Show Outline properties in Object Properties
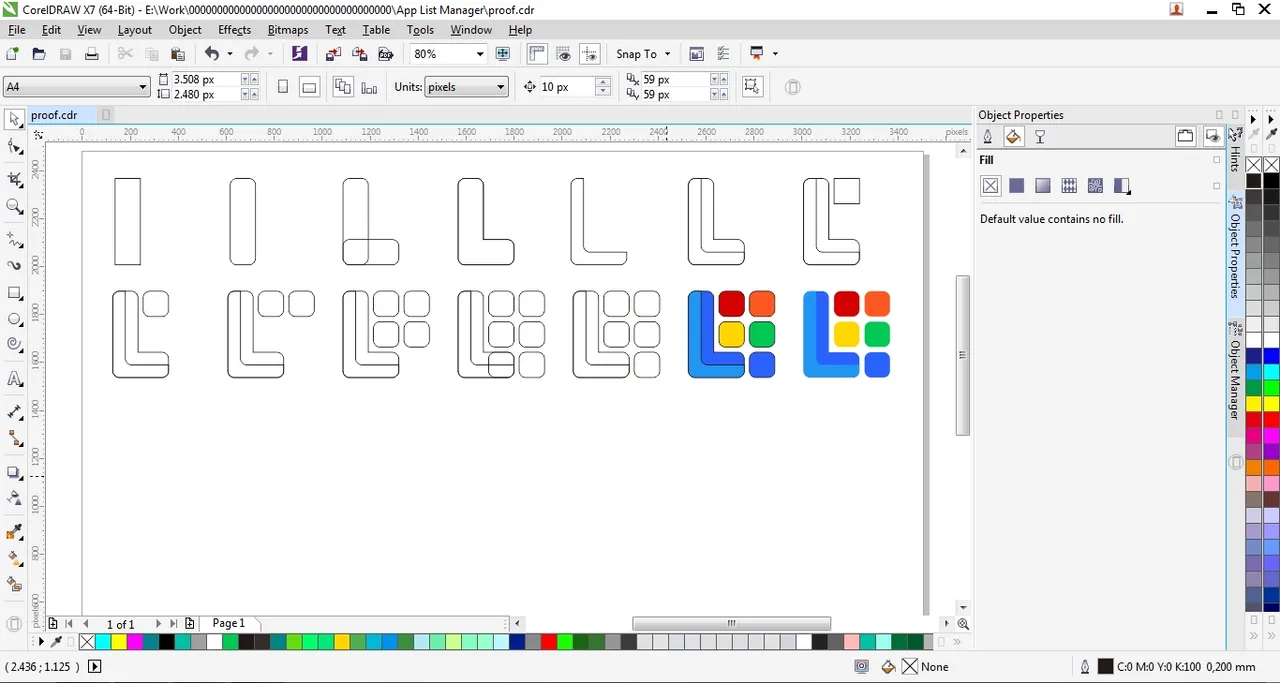Image resolution: width=1280 pixels, height=683 pixels. pos(988,137)
